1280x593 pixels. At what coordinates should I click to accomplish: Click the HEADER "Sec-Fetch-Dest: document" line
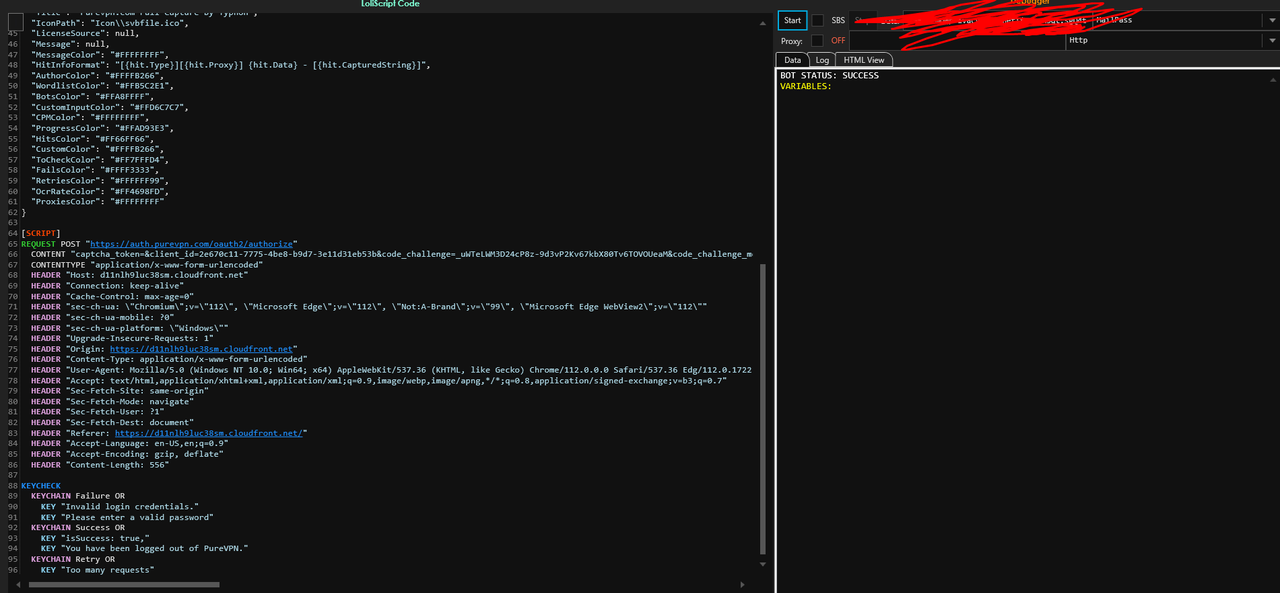(112, 422)
